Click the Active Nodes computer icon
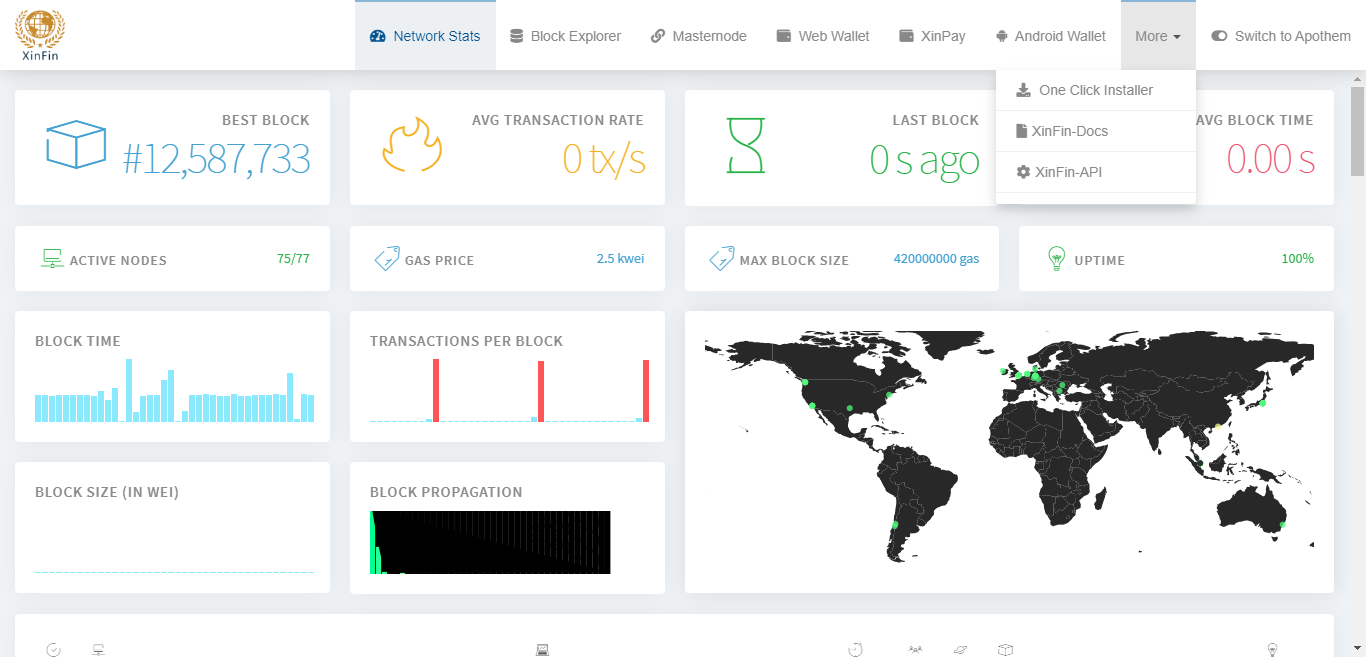The width and height of the screenshot is (1366, 657). tap(52, 259)
